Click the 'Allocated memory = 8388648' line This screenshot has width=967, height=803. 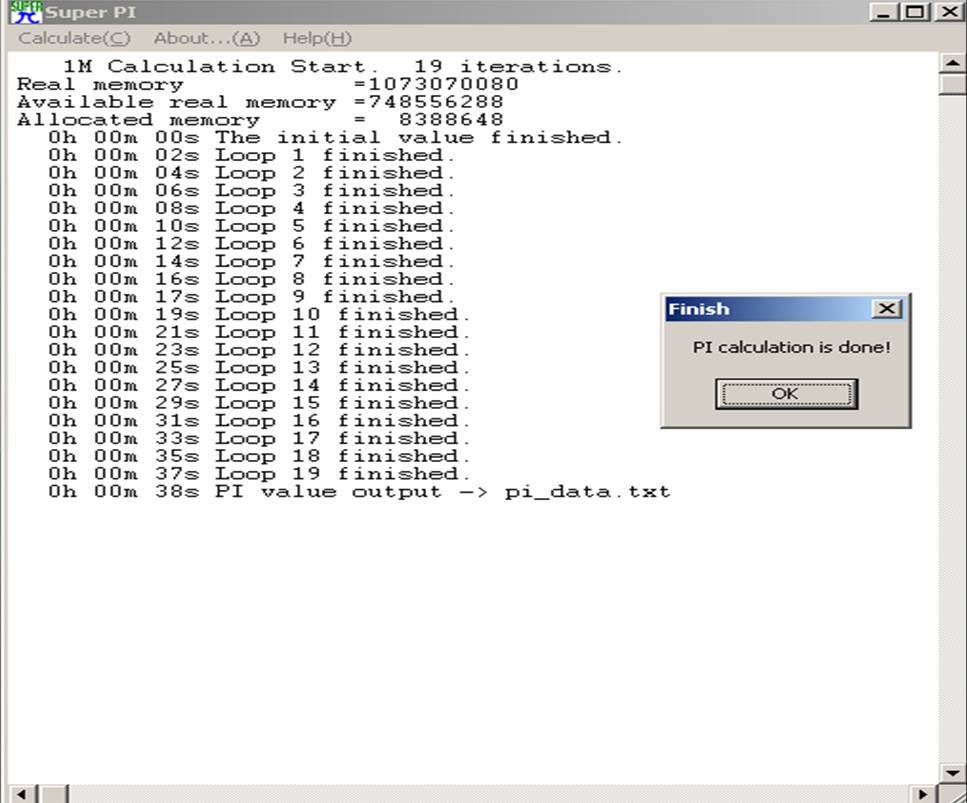pos(260,120)
